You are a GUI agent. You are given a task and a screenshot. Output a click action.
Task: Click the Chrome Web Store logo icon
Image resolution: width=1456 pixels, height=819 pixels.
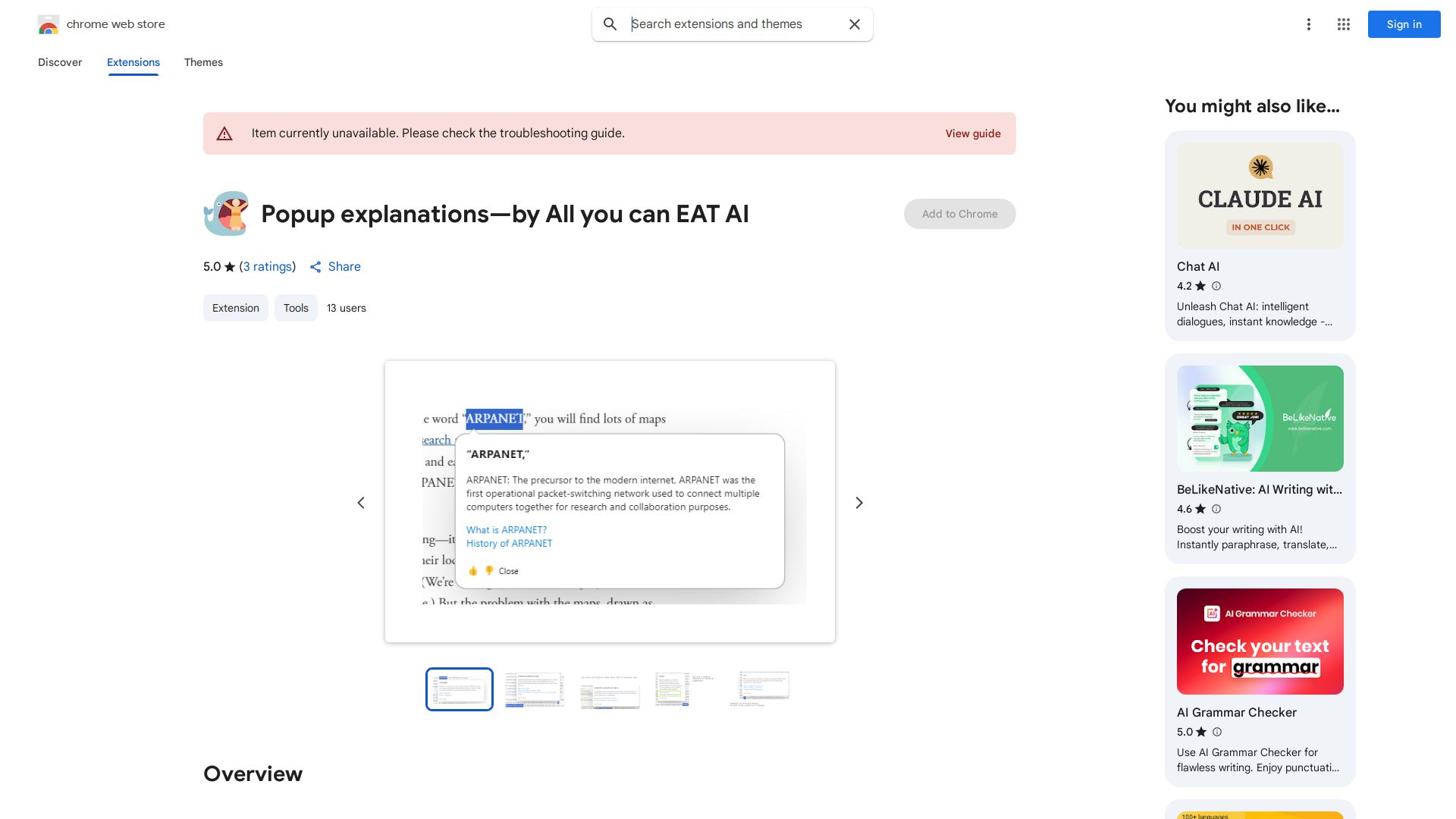48,24
